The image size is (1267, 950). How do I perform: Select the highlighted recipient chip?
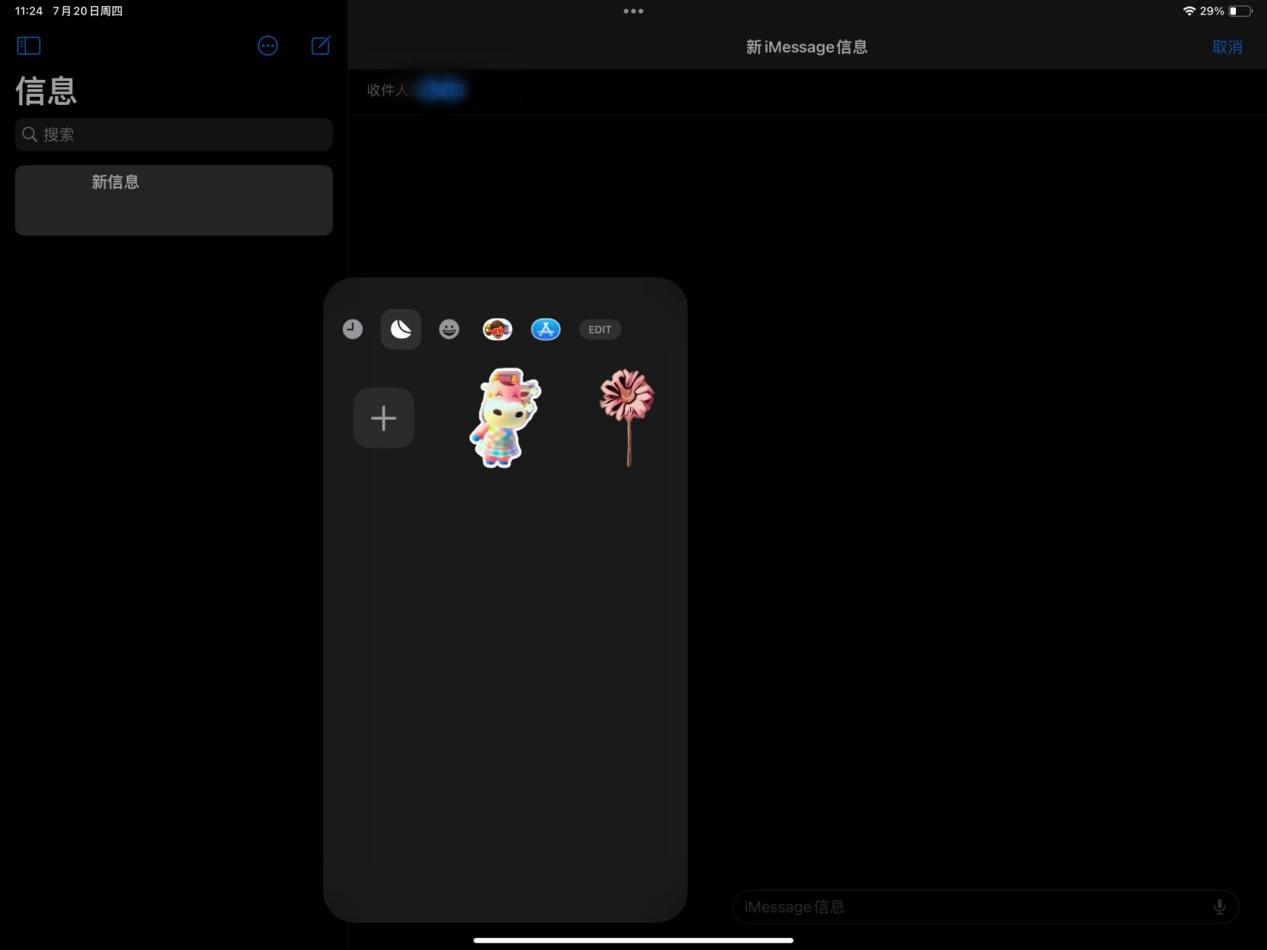tap(443, 89)
